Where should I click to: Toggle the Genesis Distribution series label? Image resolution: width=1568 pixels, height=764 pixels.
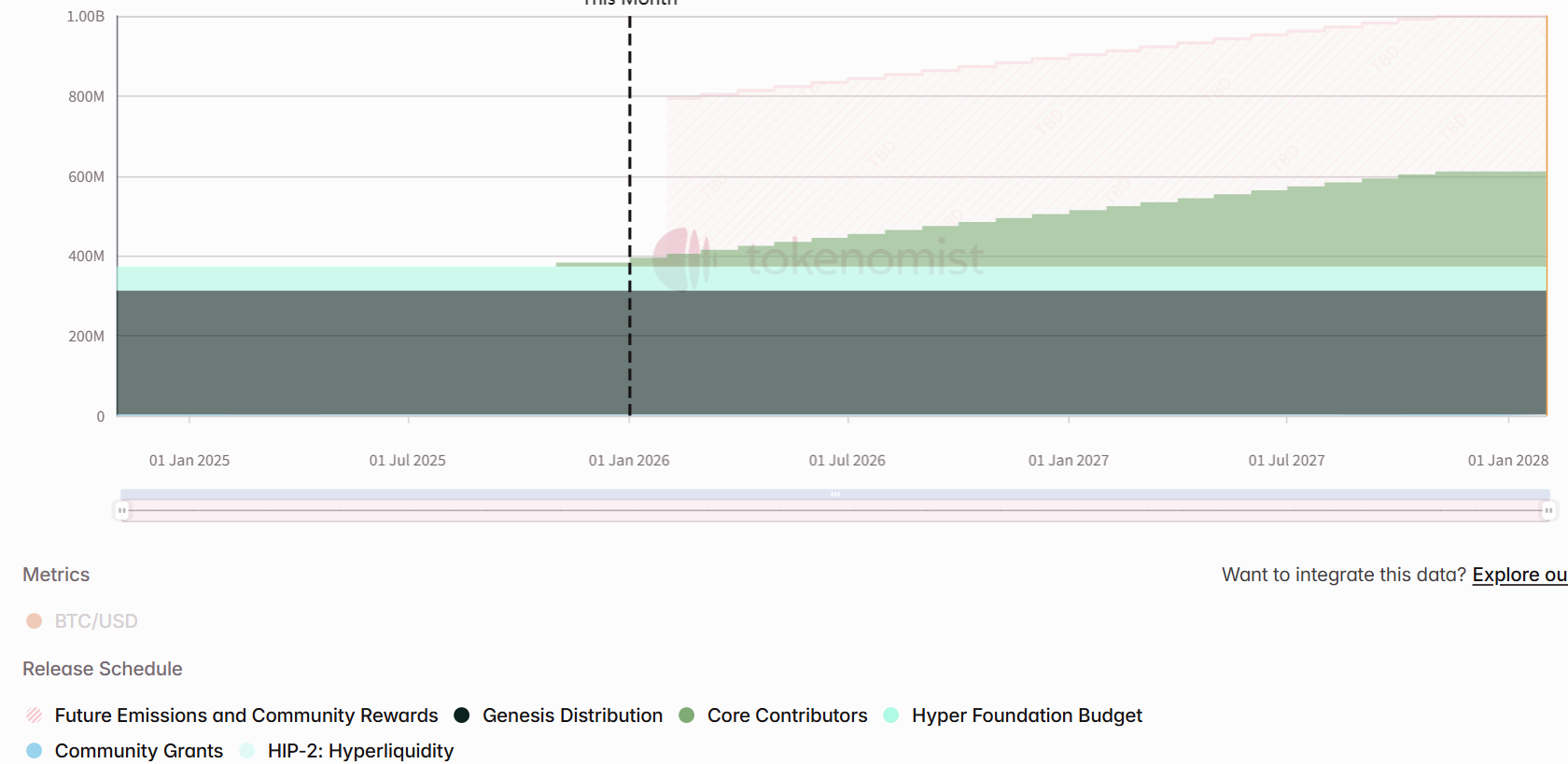pyautogui.click(x=572, y=715)
